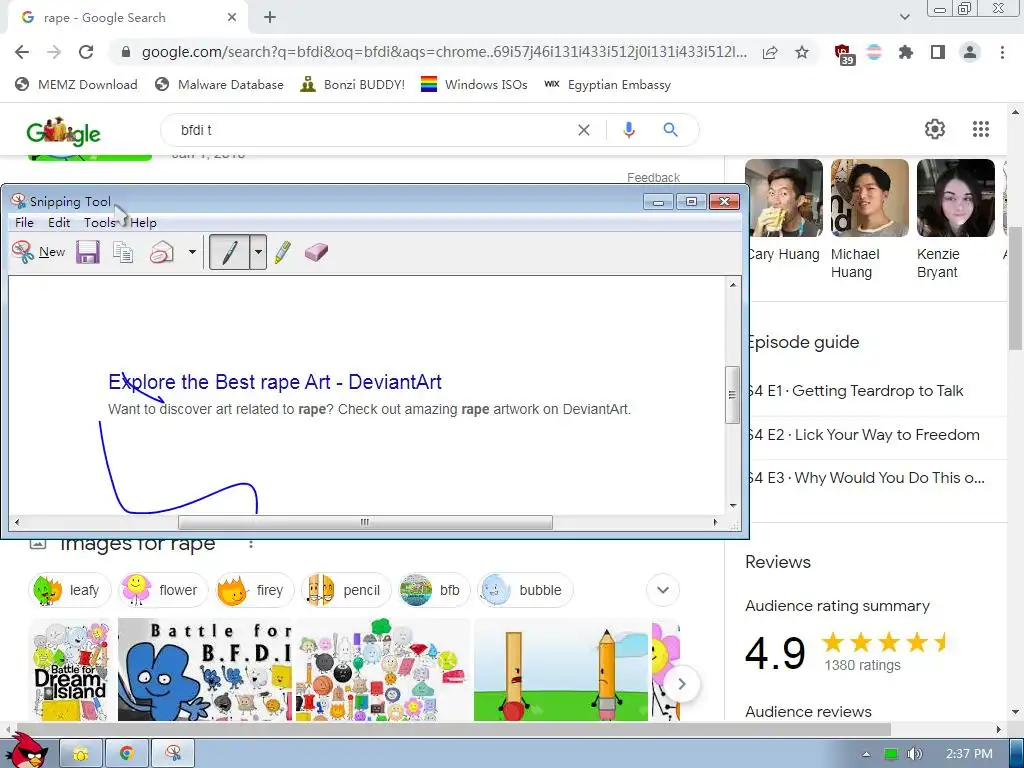Open Kenzie Bryant's cast photo
The width and height of the screenshot is (1024, 768).
point(955,198)
